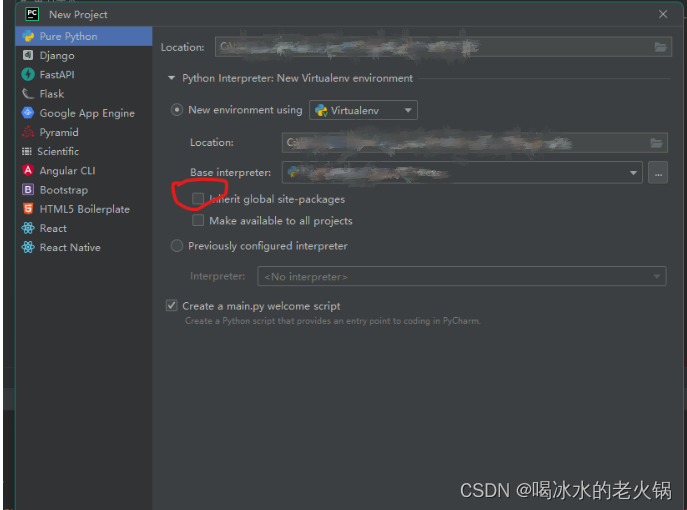
Task: Open base interpreter browse ellipsis button
Action: tap(658, 173)
